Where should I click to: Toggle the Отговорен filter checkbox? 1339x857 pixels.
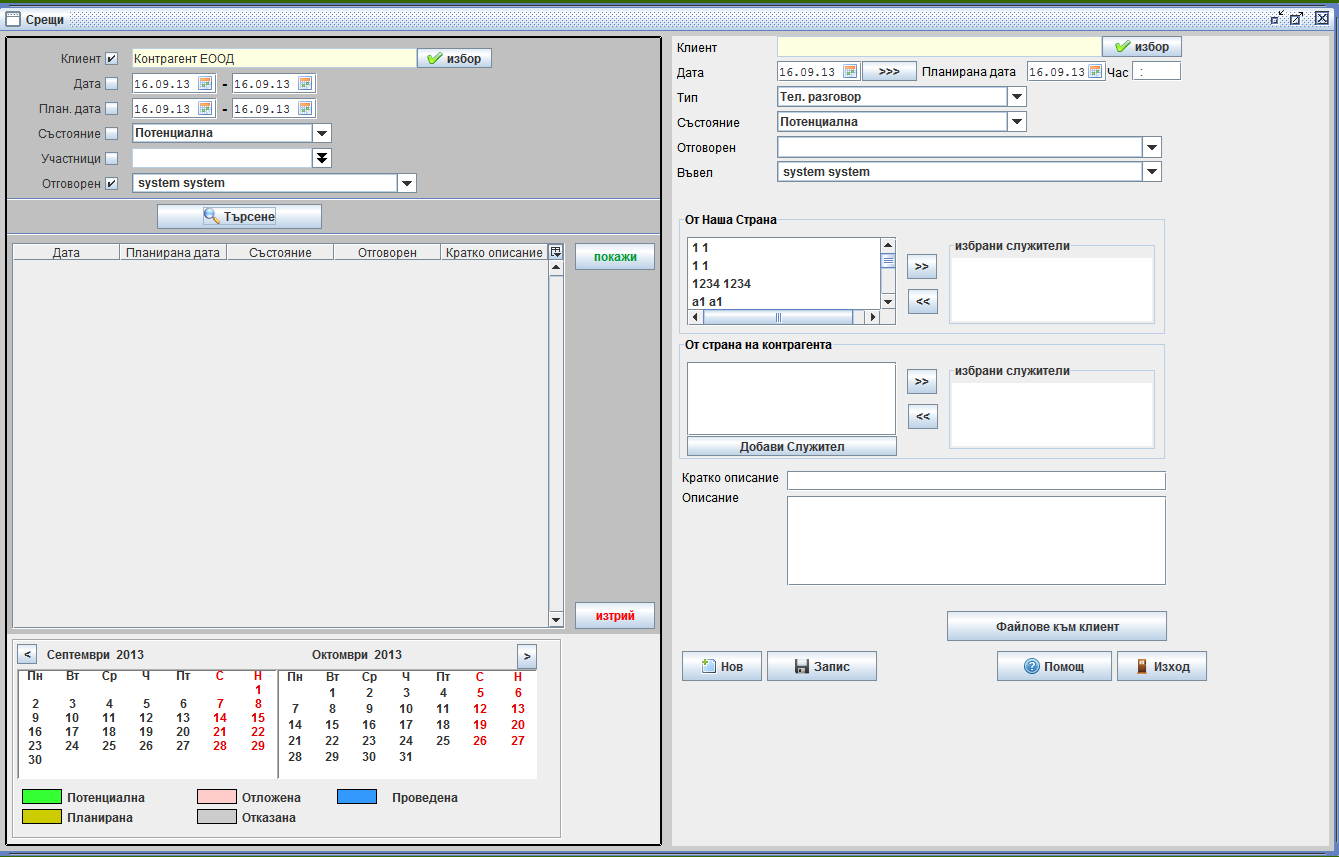[111, 183]
